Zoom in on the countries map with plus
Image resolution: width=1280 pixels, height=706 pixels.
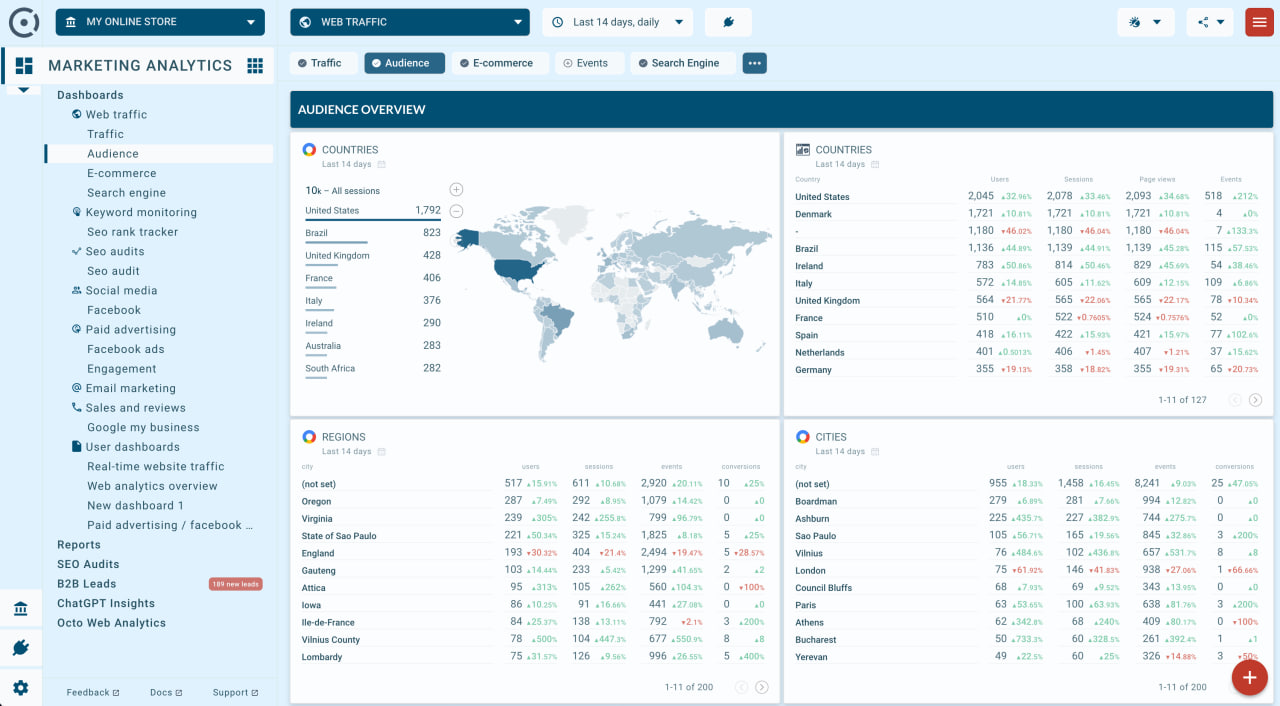click(456, 189)
